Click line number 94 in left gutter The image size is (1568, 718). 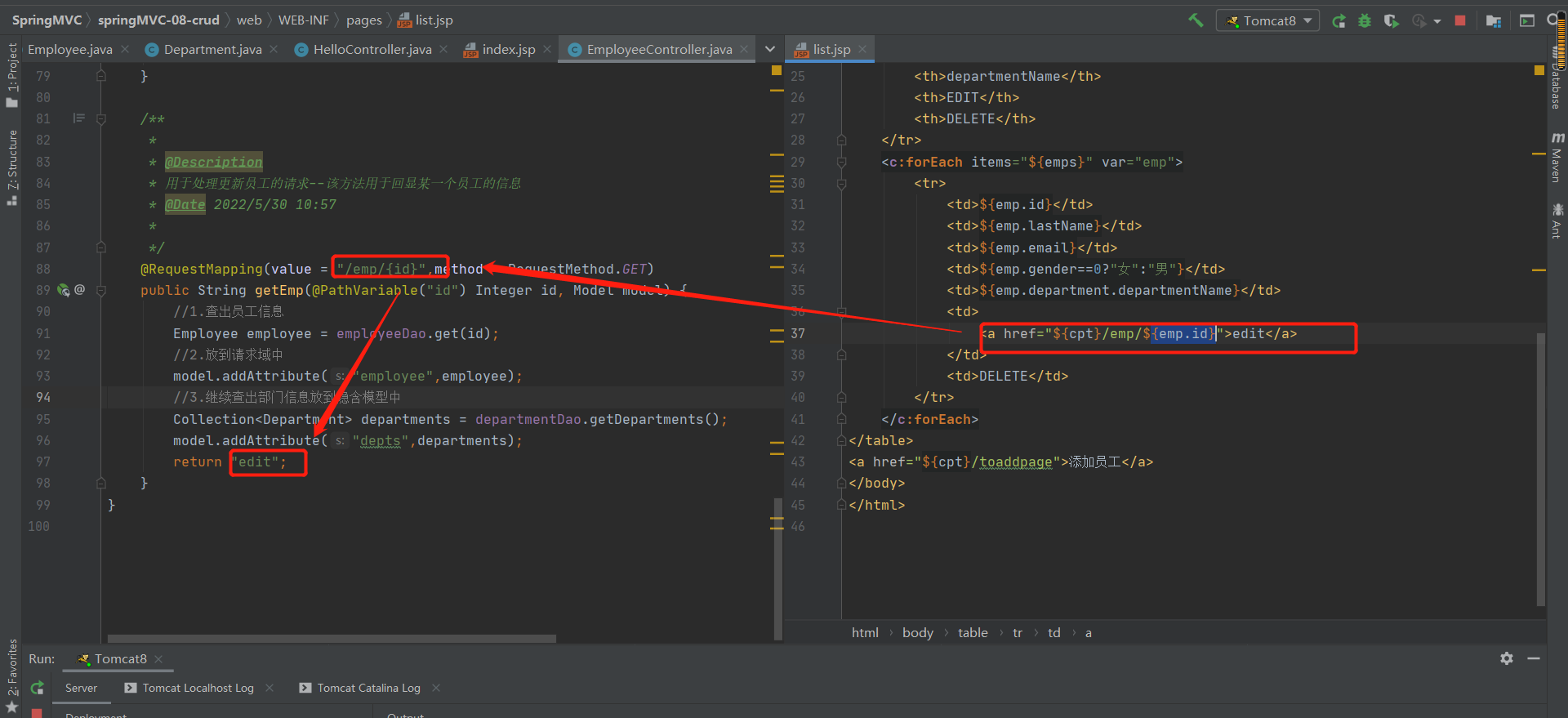click(x=43, y=397)
